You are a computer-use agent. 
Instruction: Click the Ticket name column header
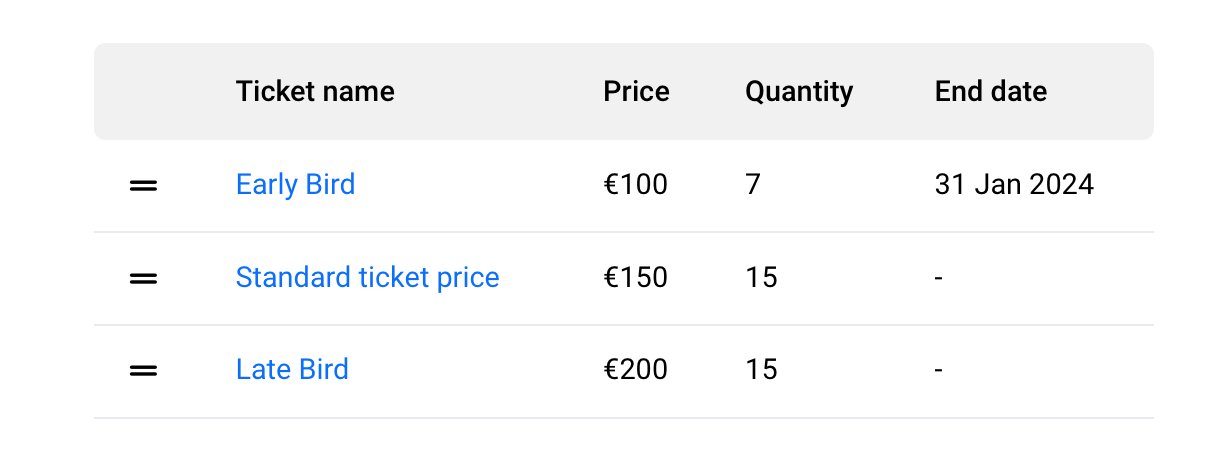pyautogui.click(x=315, y=92)
